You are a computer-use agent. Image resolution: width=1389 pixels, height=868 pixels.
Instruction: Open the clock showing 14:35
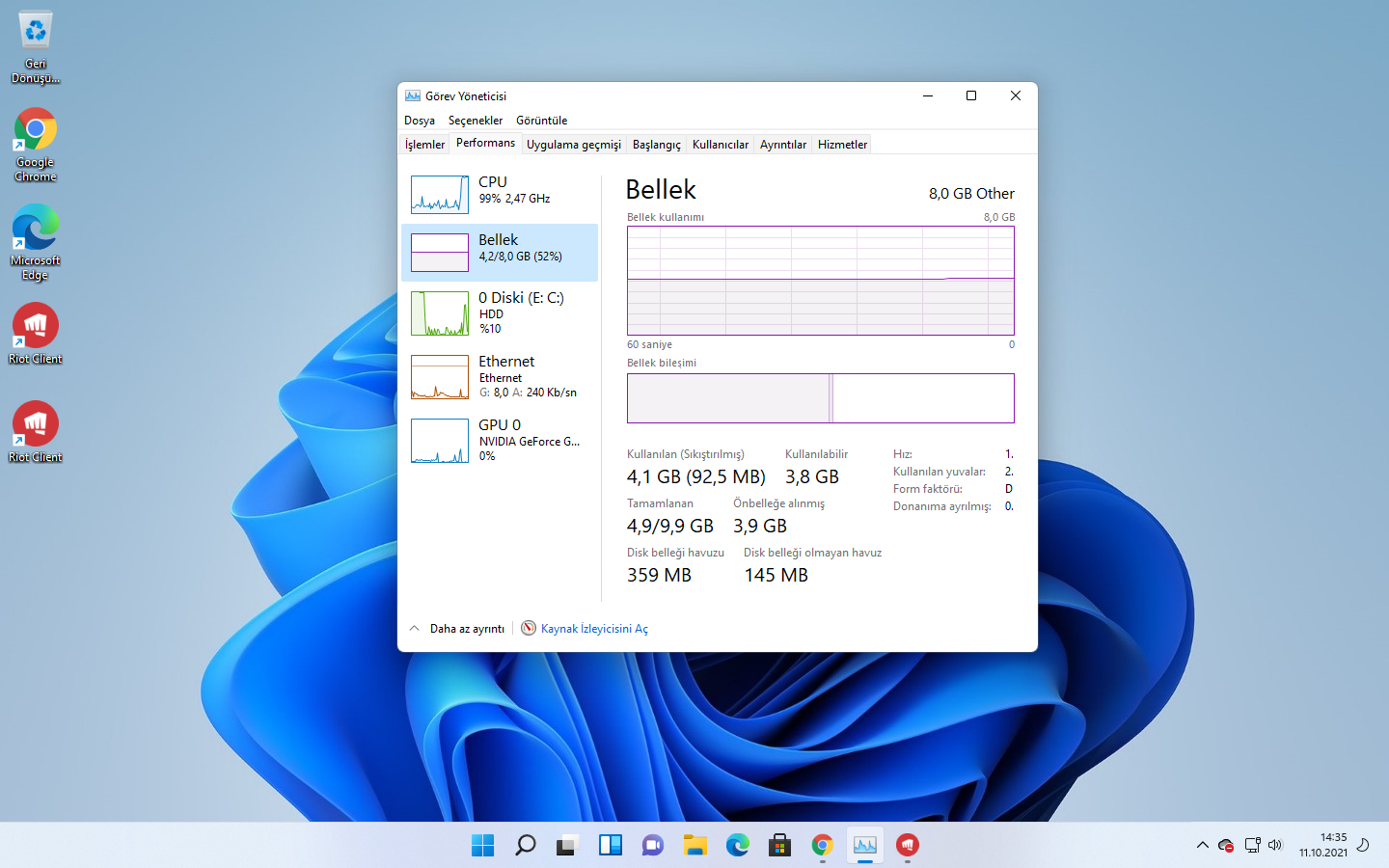(1323, 846)
